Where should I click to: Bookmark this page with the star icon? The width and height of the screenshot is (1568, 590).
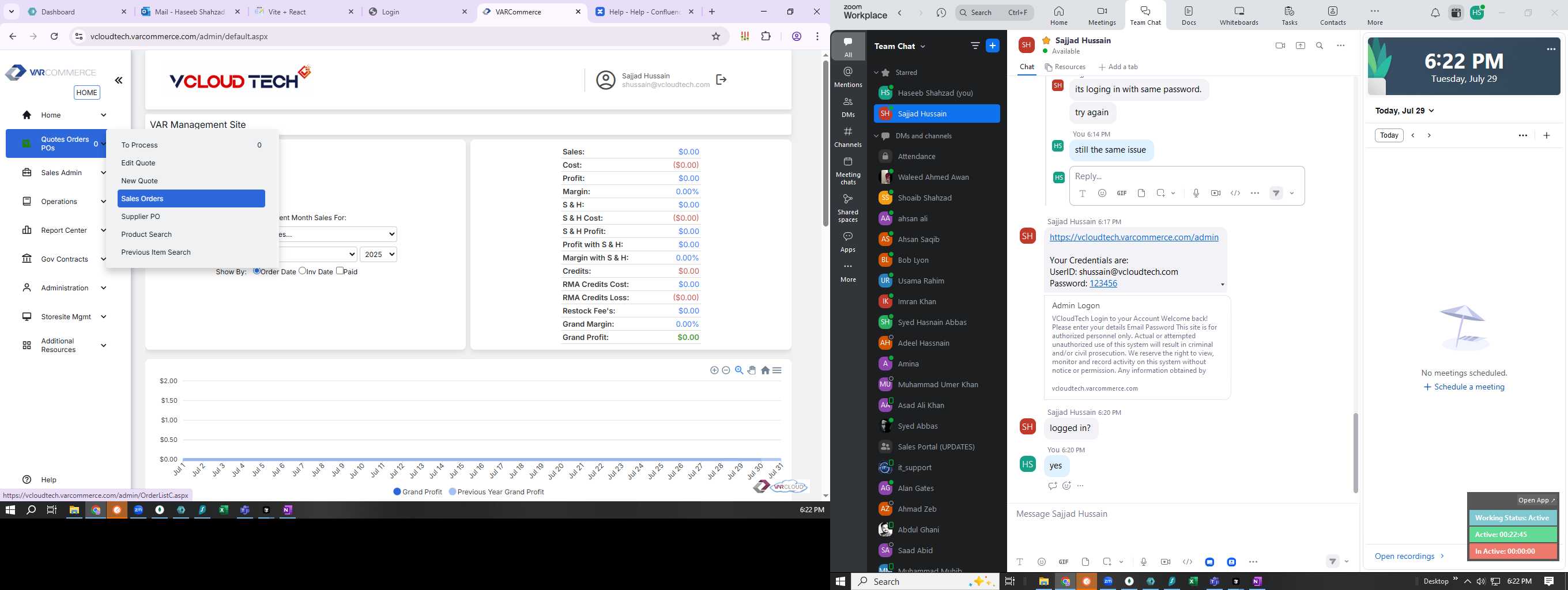point(716,36)
